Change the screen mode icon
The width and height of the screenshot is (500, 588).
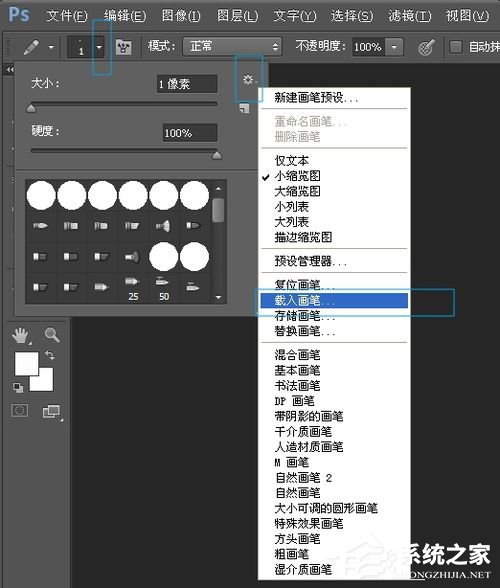coord(52,411)
